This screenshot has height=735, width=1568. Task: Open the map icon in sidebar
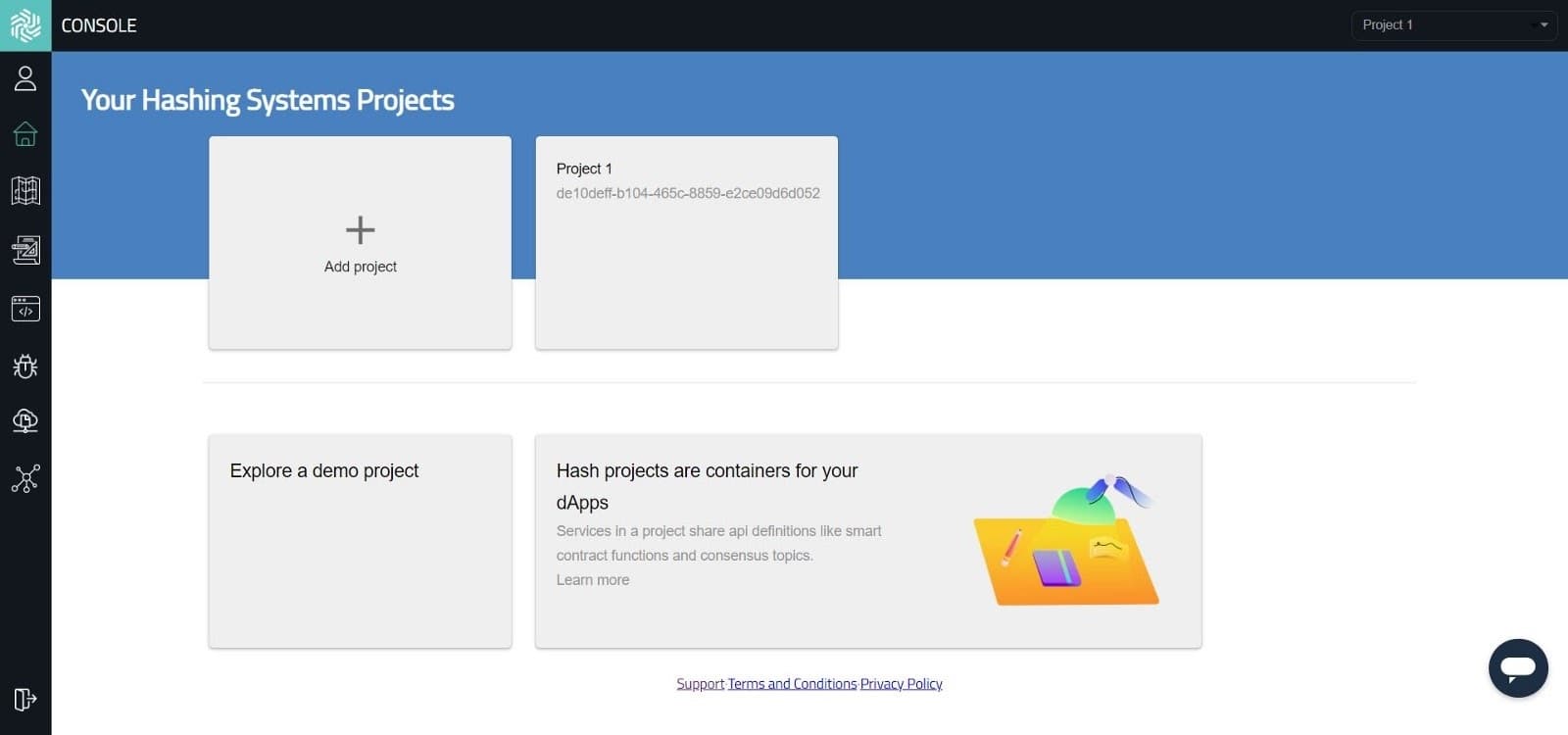pos(25,191)
